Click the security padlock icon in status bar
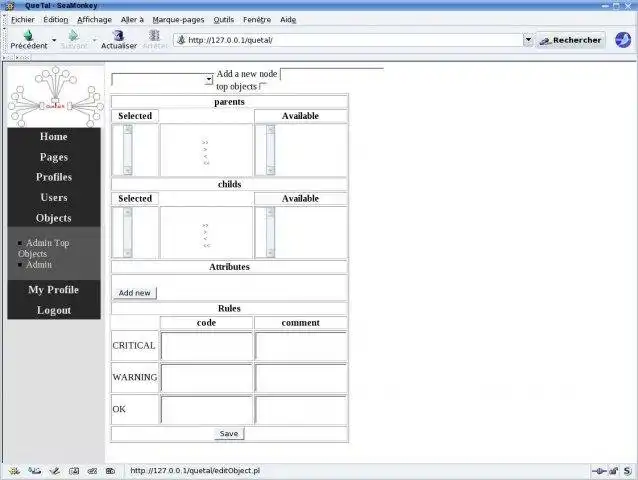 pos(613,471)
